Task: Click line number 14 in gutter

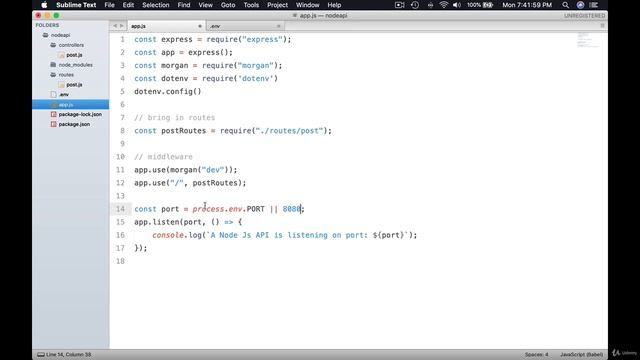Action: tap(120, 209)
